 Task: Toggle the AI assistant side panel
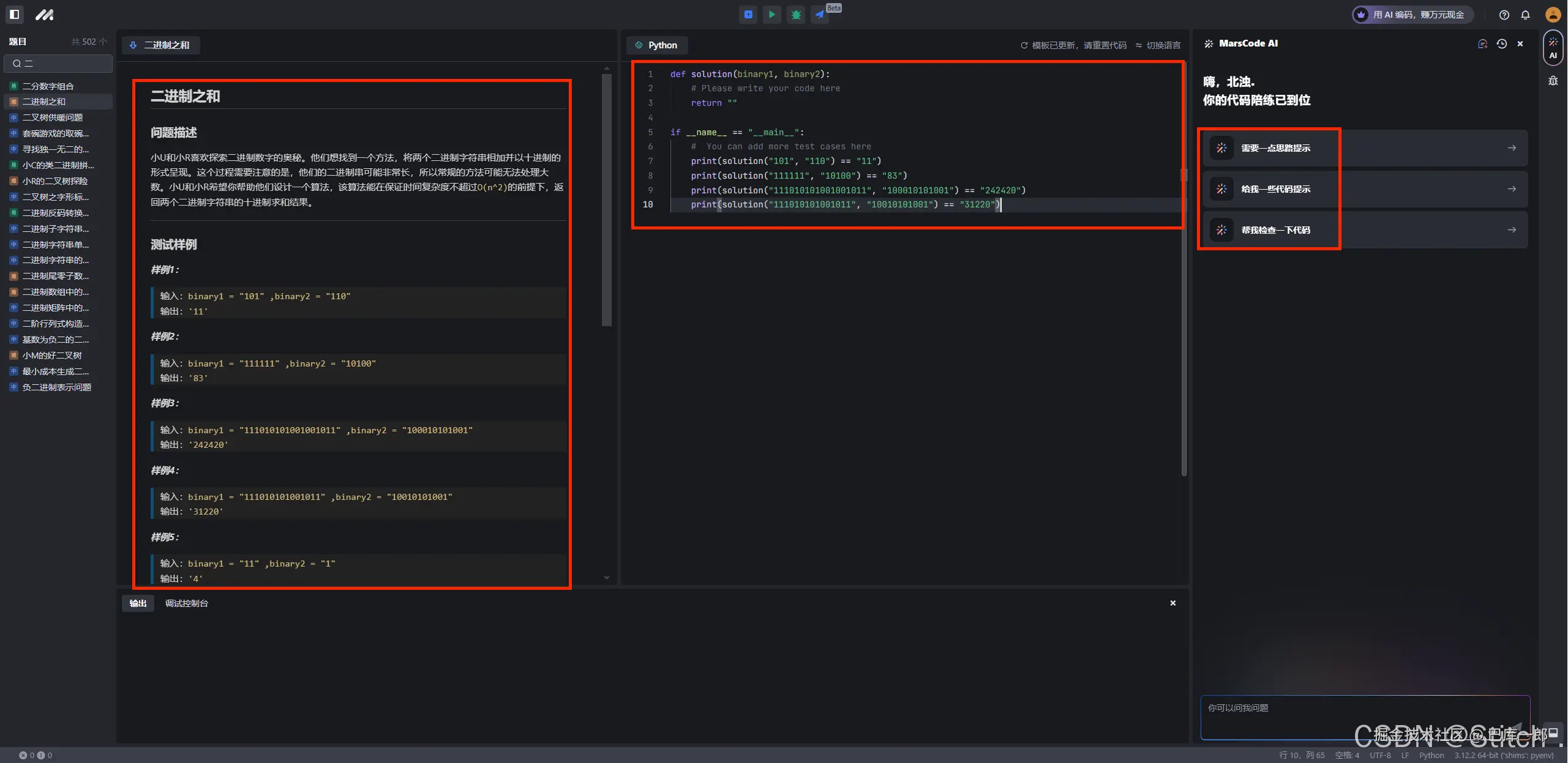1553,48
